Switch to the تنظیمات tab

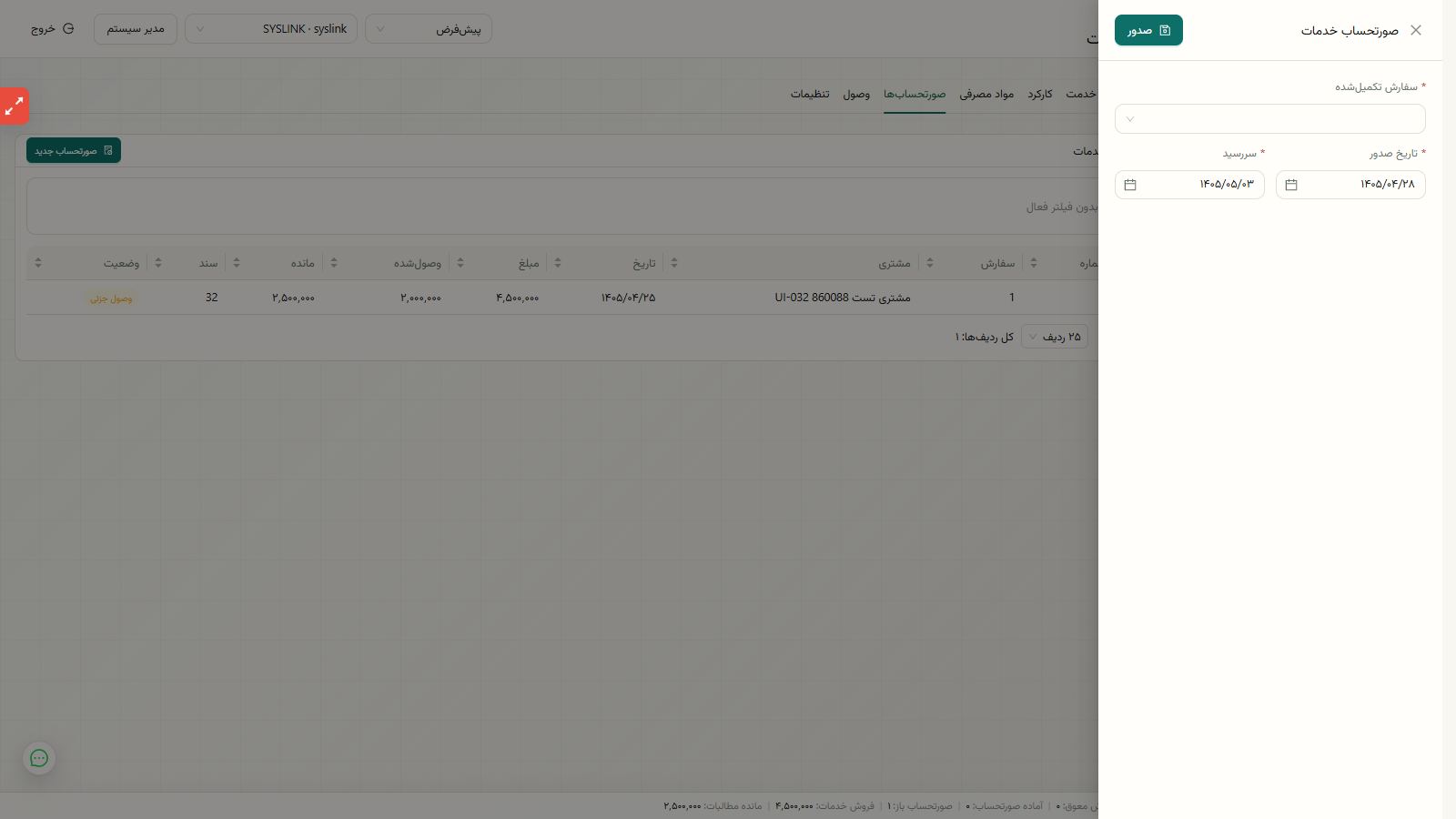(x=810, y=94)
